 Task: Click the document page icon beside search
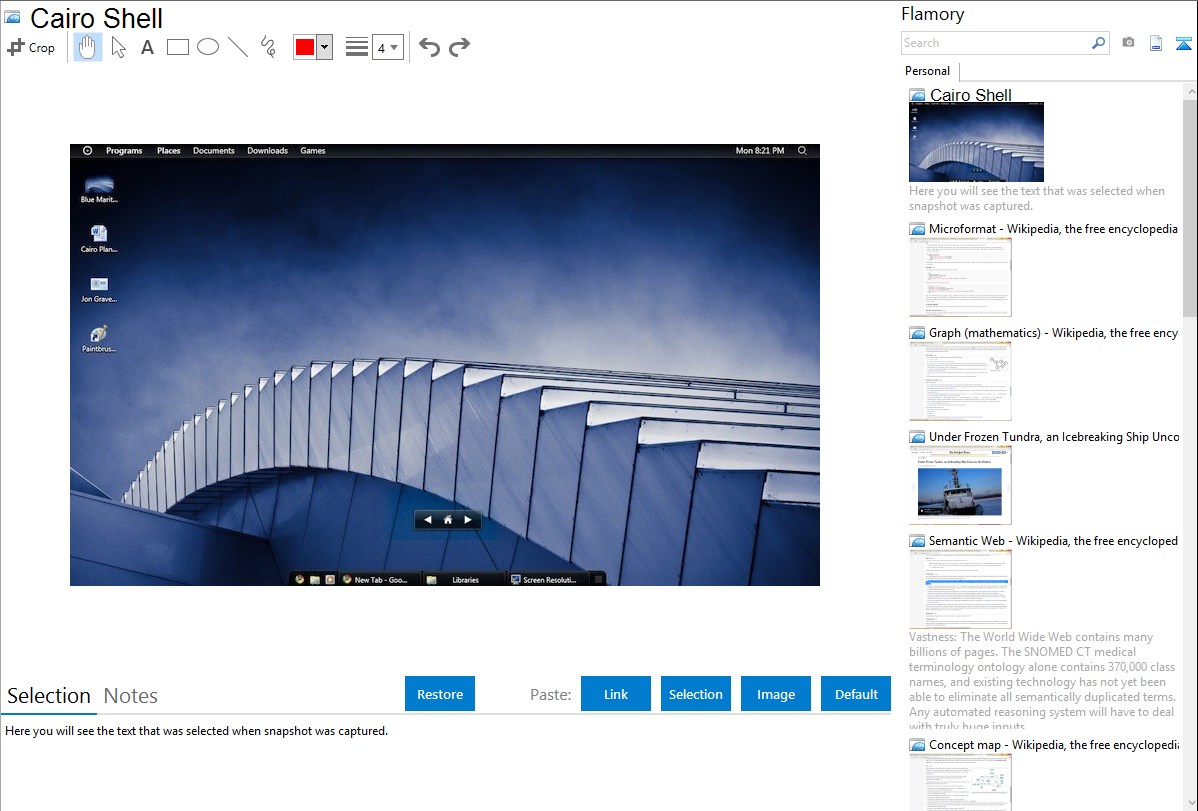coord(1156,44)
